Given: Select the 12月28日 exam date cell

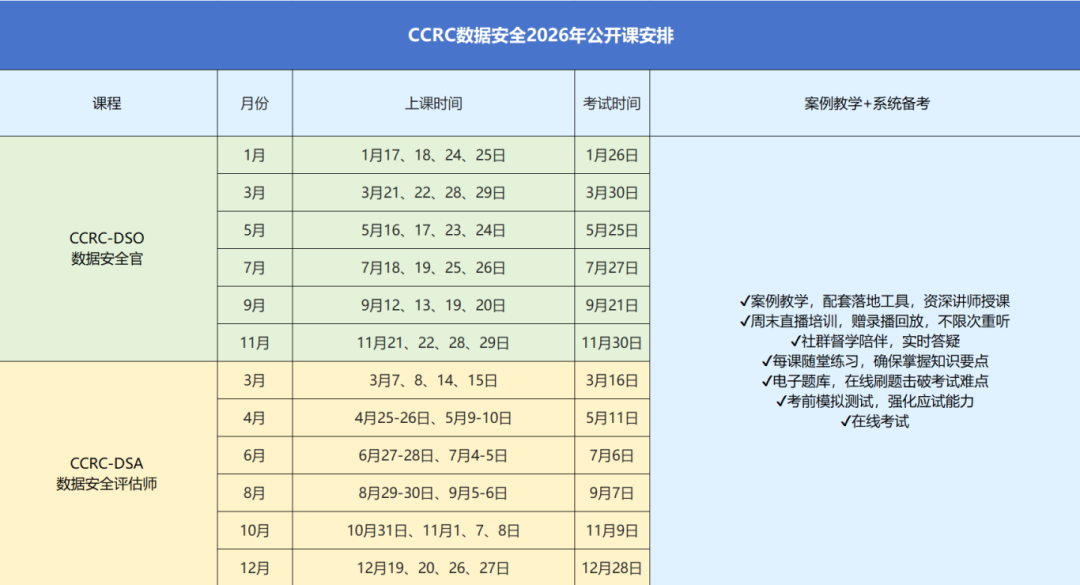Looking at the screenshot, I should (612, 568).
